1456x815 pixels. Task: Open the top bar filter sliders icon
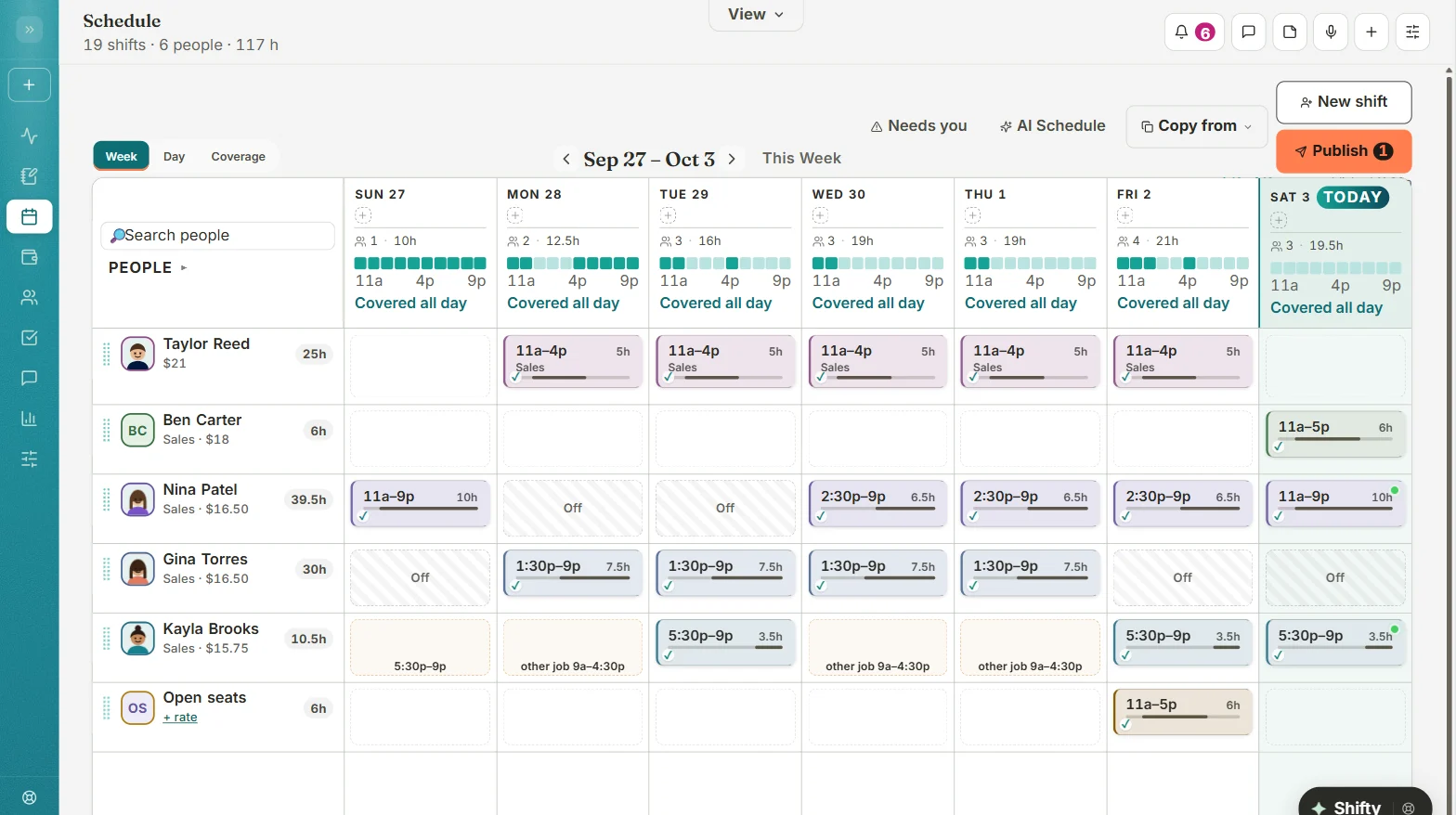(x=1412, y=32)
